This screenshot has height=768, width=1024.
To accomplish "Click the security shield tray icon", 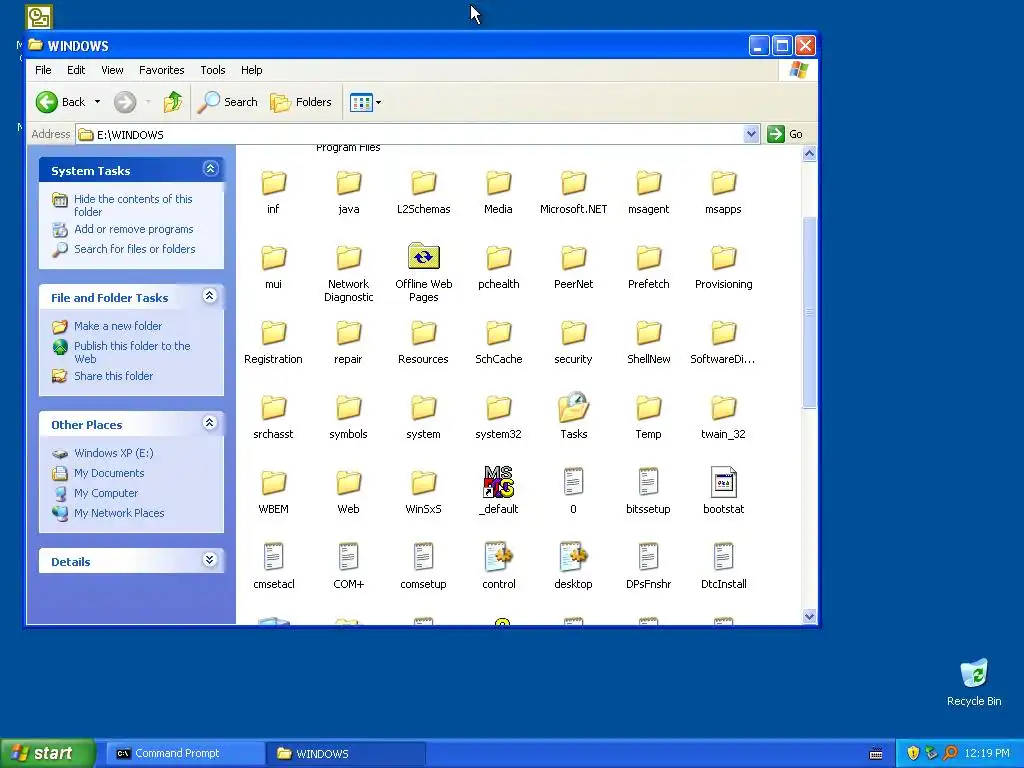I will coord(913,753).
